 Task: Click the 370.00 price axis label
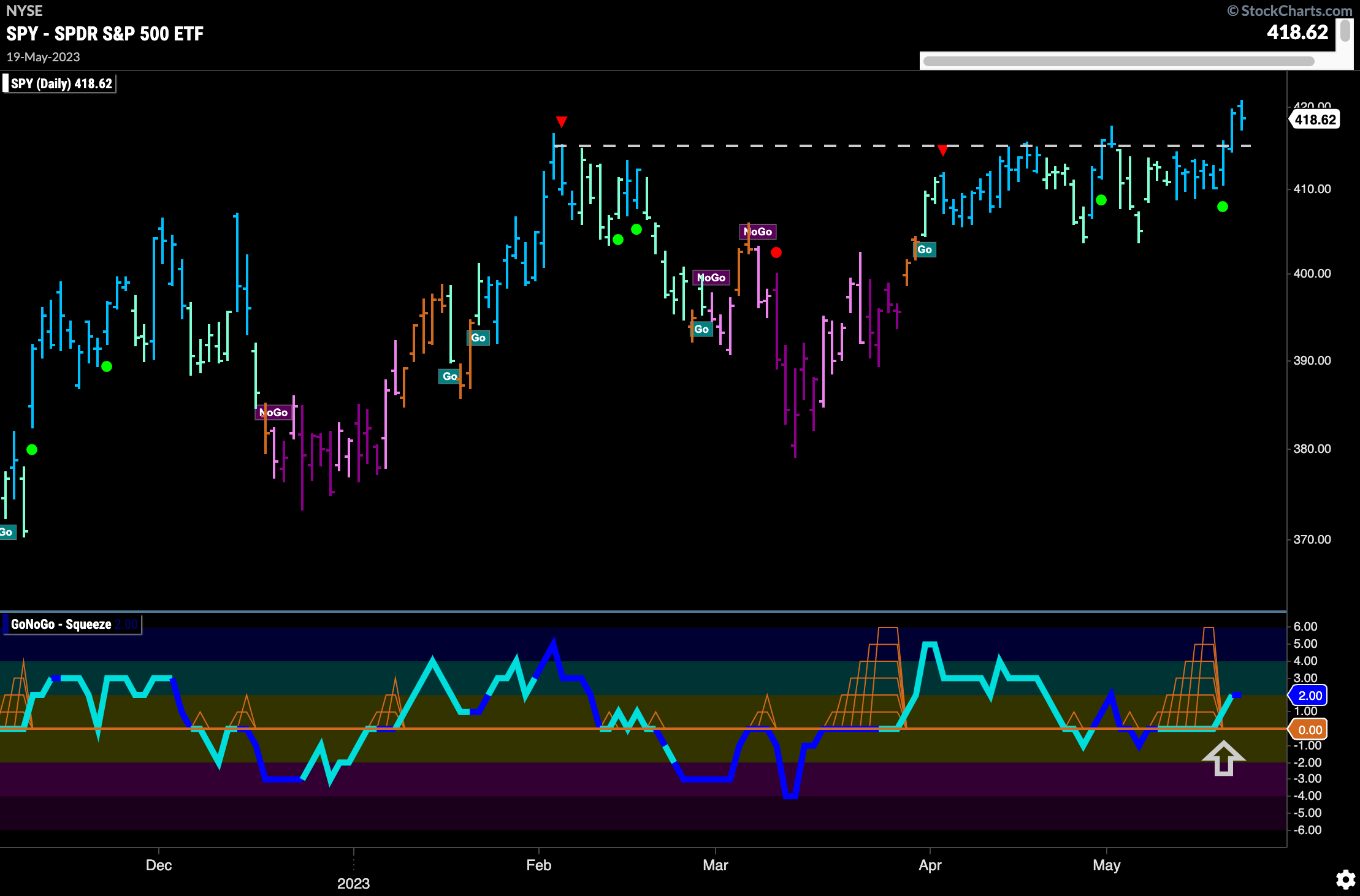click(x=1312, y=539)
